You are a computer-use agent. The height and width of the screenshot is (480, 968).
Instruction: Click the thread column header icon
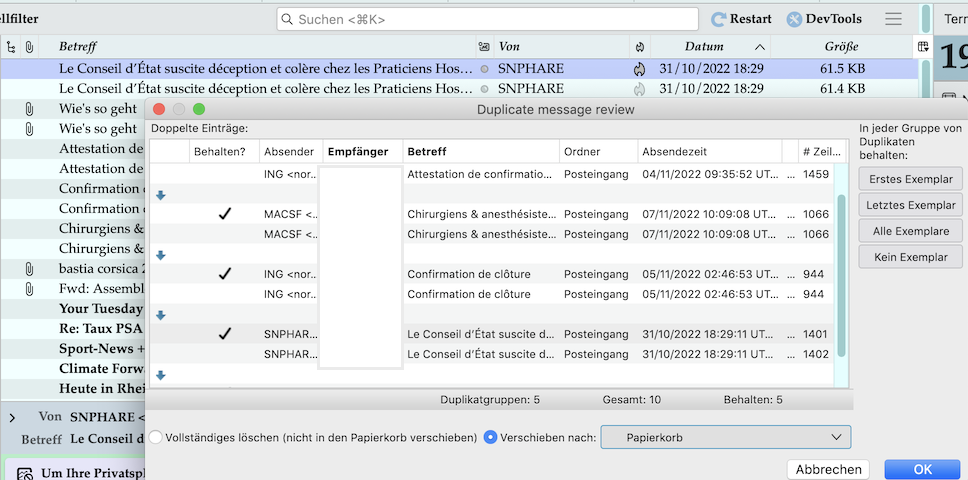(x=11, y=46)
